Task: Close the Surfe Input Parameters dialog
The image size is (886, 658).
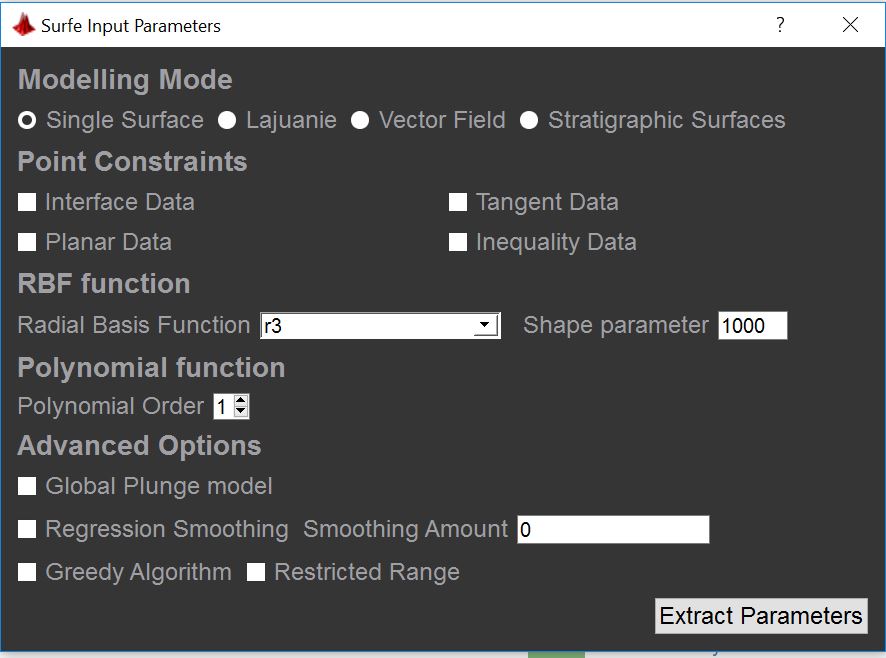Action: coord(850,25)
